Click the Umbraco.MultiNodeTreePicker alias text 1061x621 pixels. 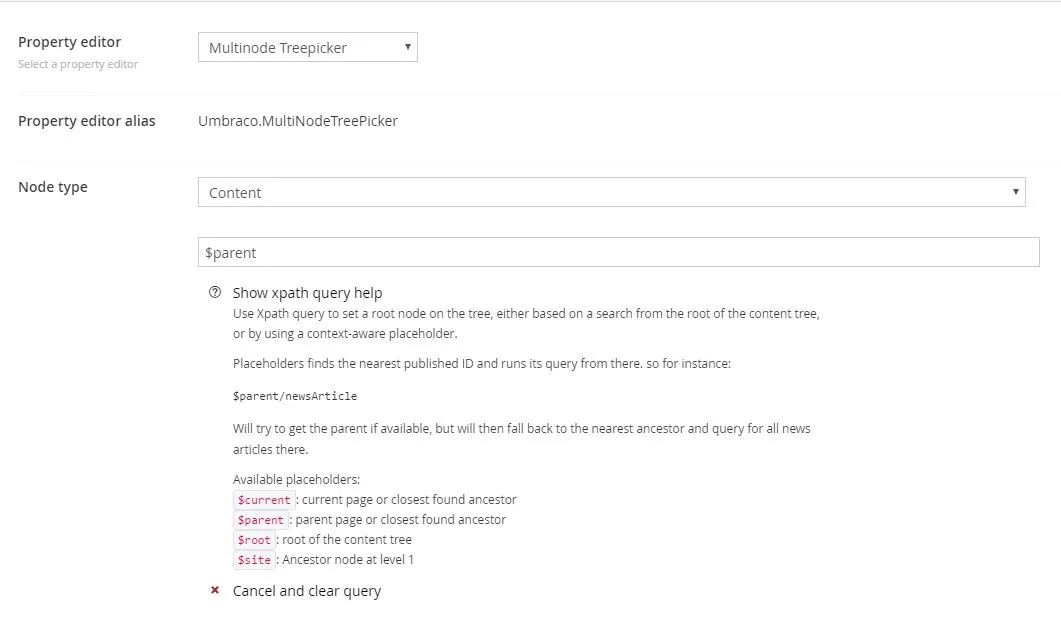(x=298, y=121)
